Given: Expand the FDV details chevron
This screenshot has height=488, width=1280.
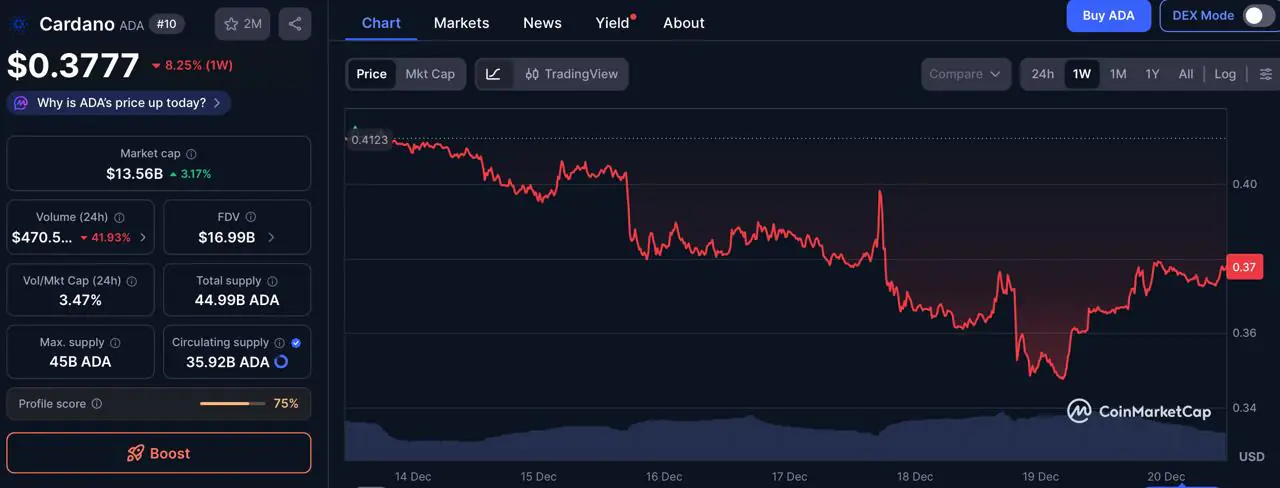Looking at the screenshot, I should 271,238.
